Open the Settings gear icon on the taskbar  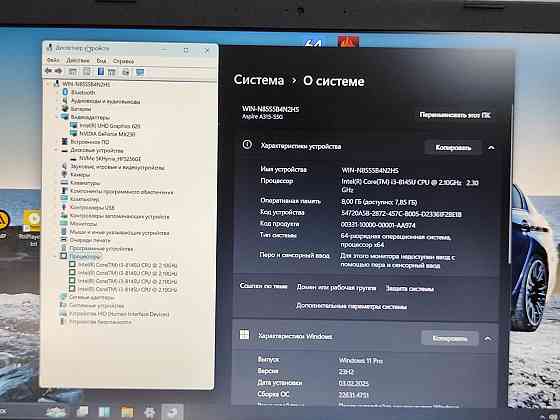point(149,412)
